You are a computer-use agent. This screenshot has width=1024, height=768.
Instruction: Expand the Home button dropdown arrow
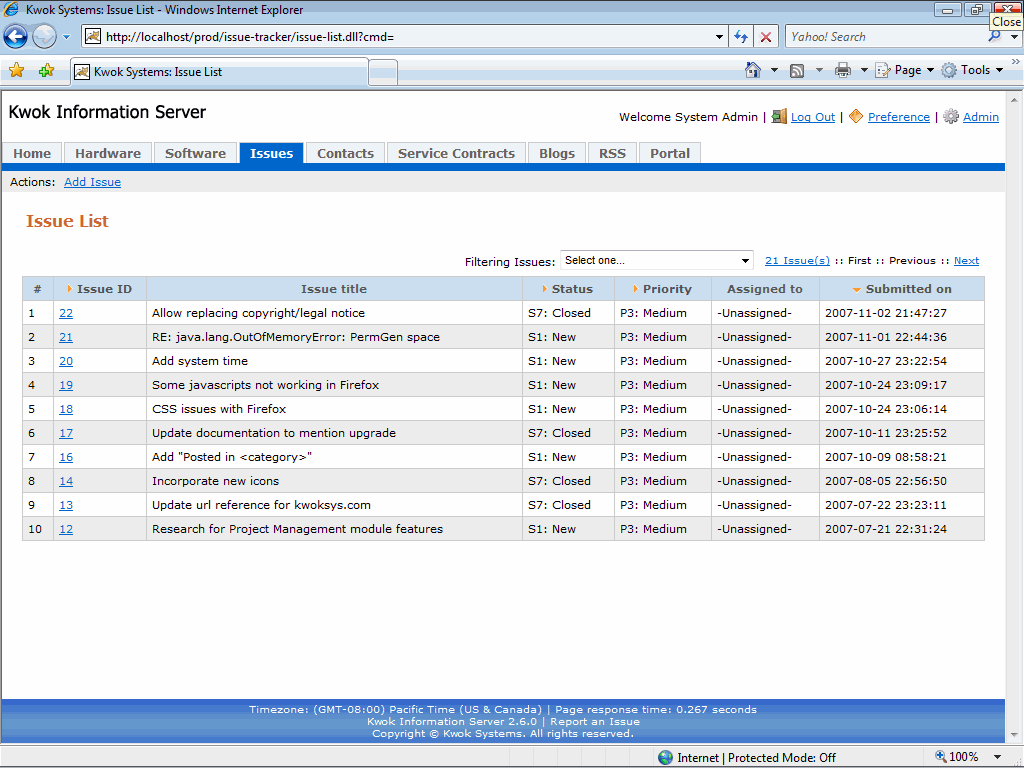775,70
